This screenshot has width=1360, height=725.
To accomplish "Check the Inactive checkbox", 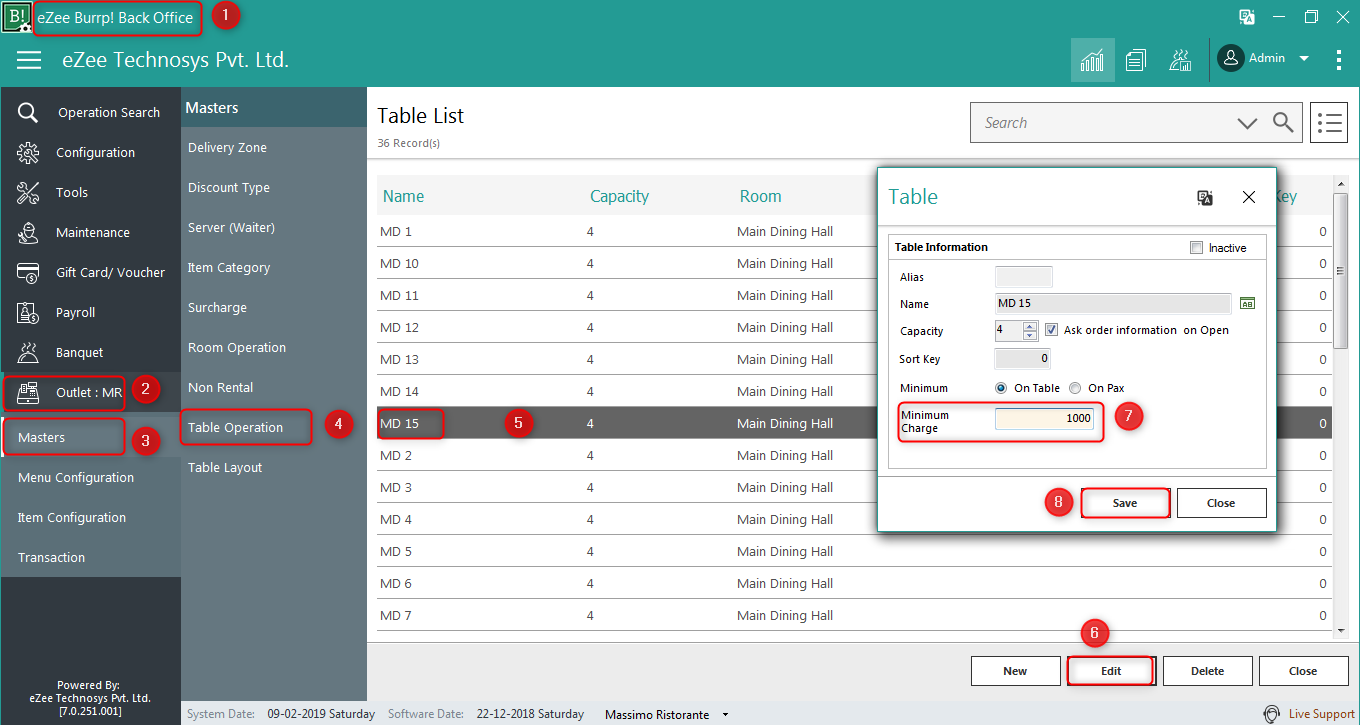I will point(1196,248).
